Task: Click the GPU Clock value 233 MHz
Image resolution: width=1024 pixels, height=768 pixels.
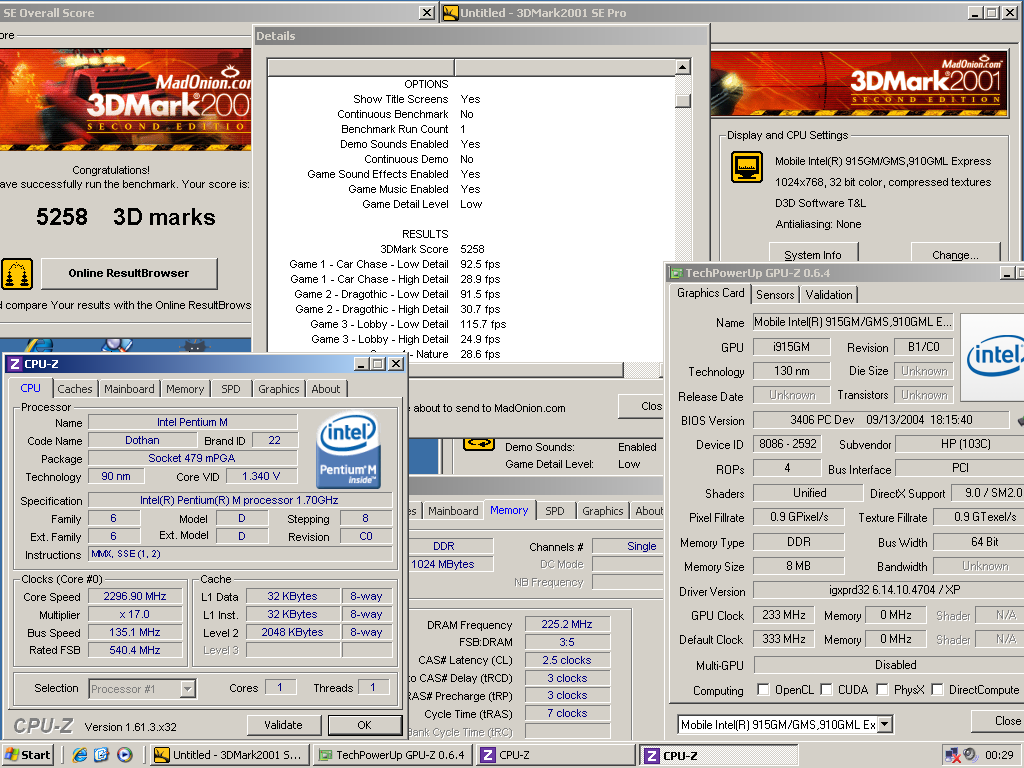Action: click(784, 615)
